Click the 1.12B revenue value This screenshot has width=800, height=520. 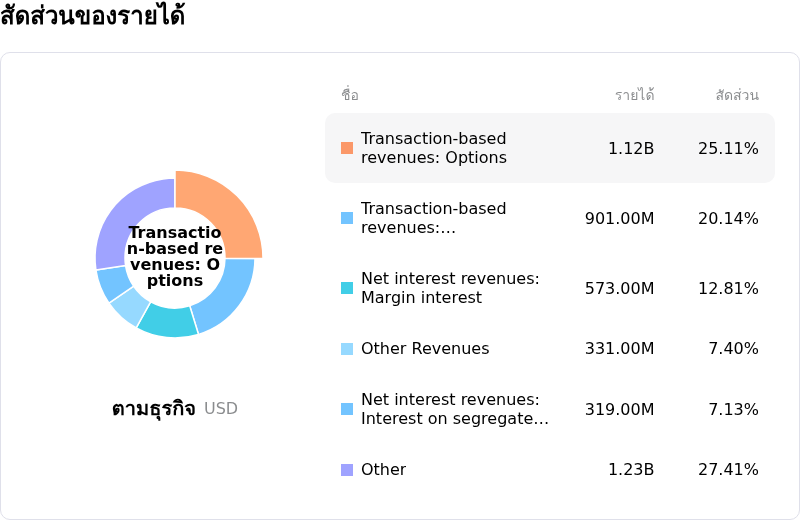[631, 148]
